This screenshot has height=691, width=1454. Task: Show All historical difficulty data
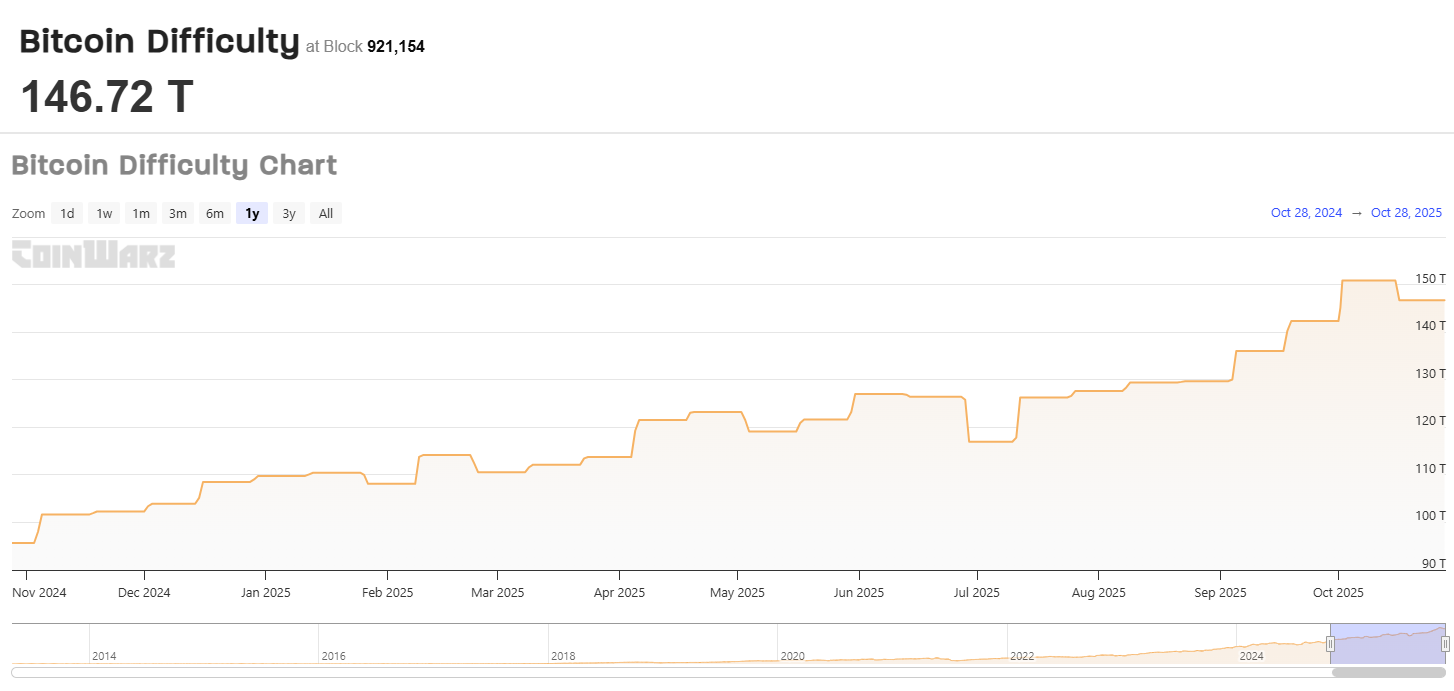point(325,213)
